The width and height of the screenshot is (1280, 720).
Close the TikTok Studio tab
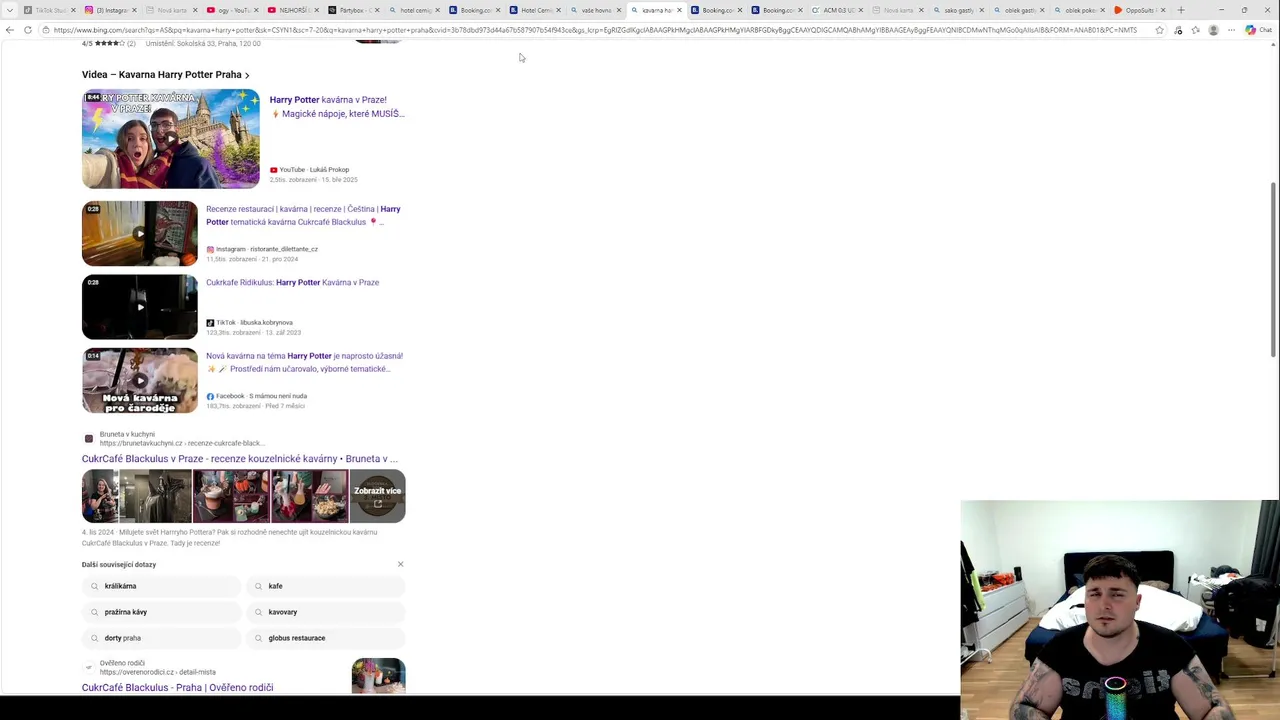tap(73, 10)
